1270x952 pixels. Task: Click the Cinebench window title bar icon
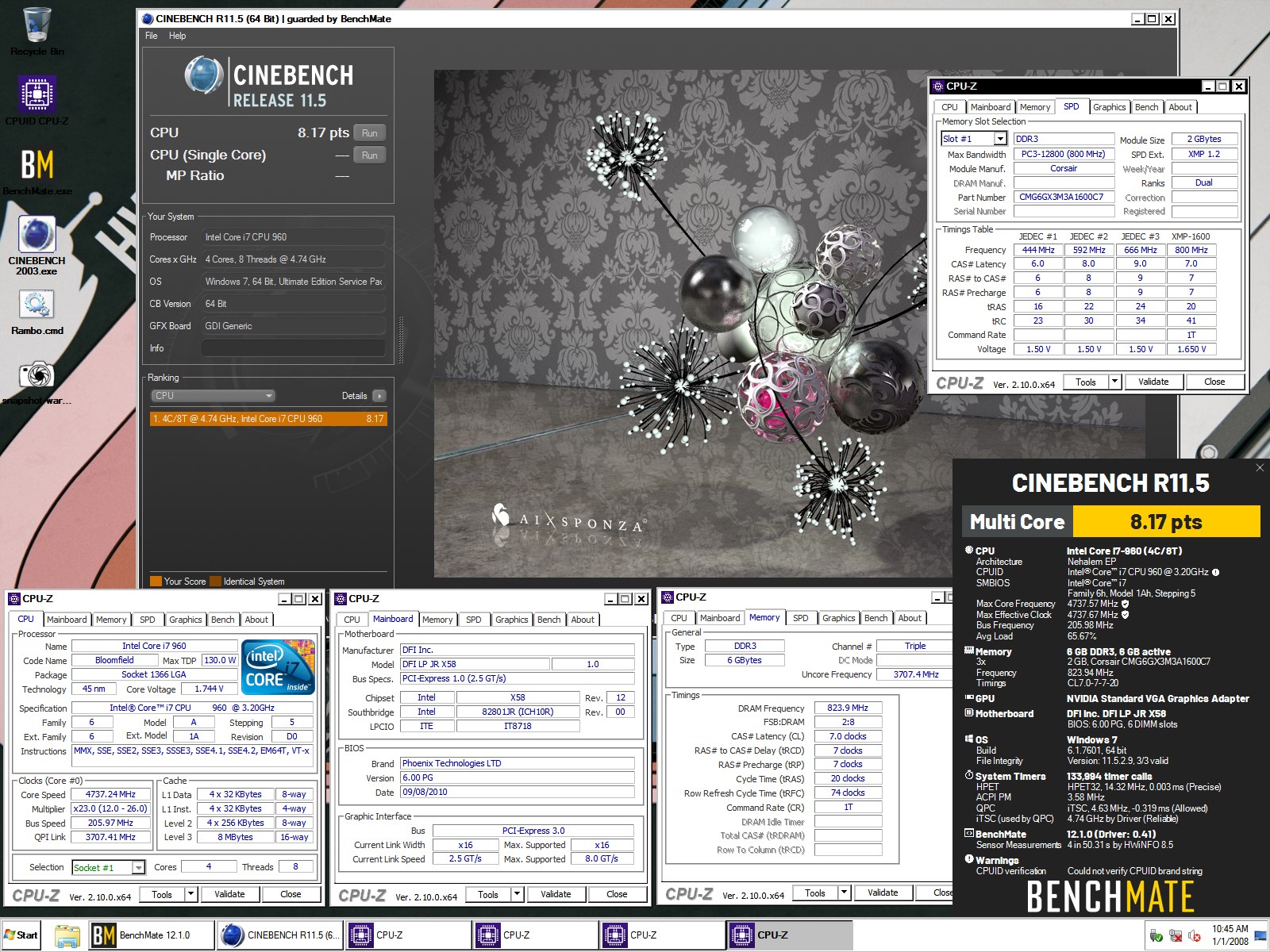point(148,18)
